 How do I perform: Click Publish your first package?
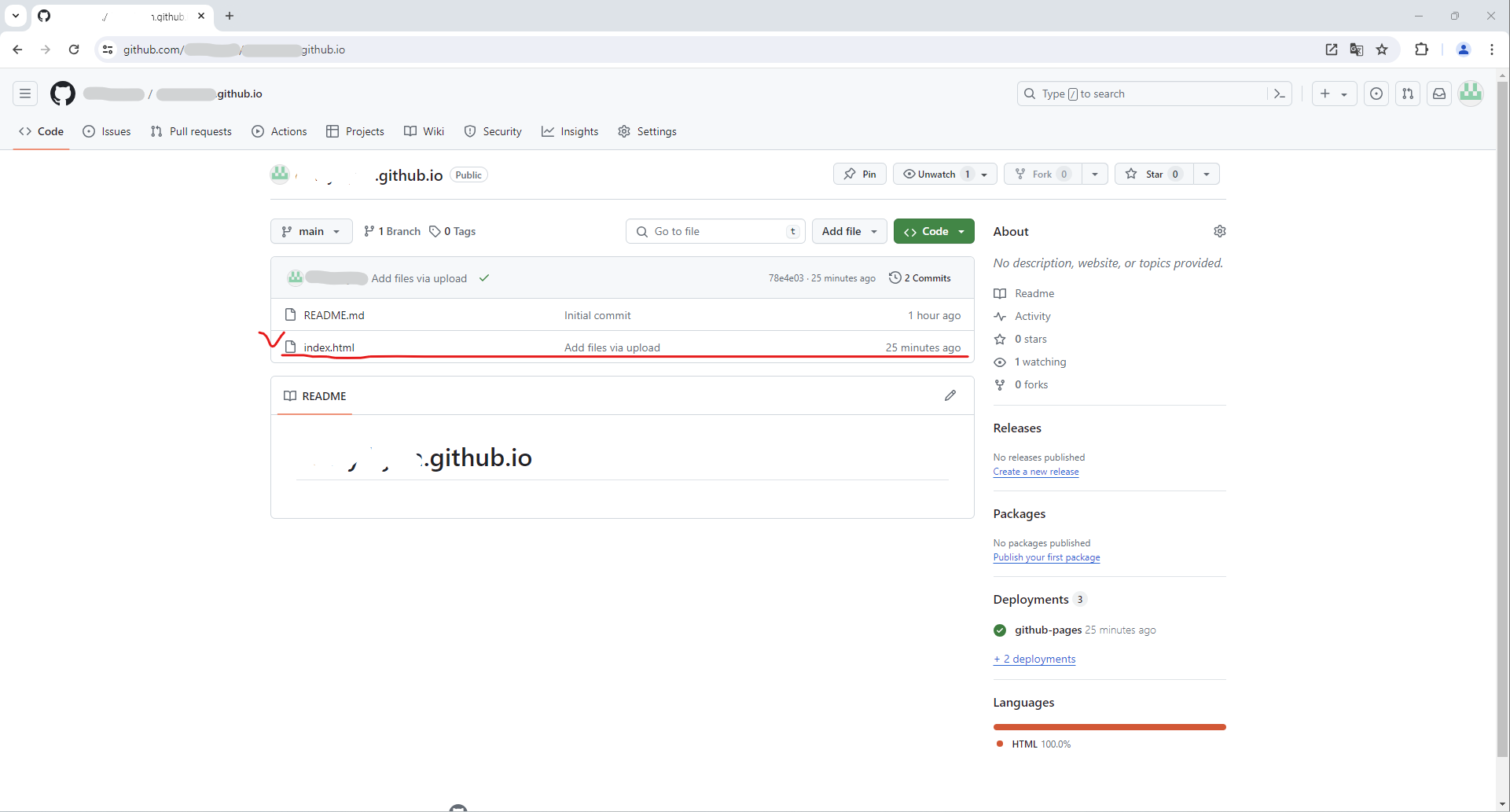point(1047,557)
